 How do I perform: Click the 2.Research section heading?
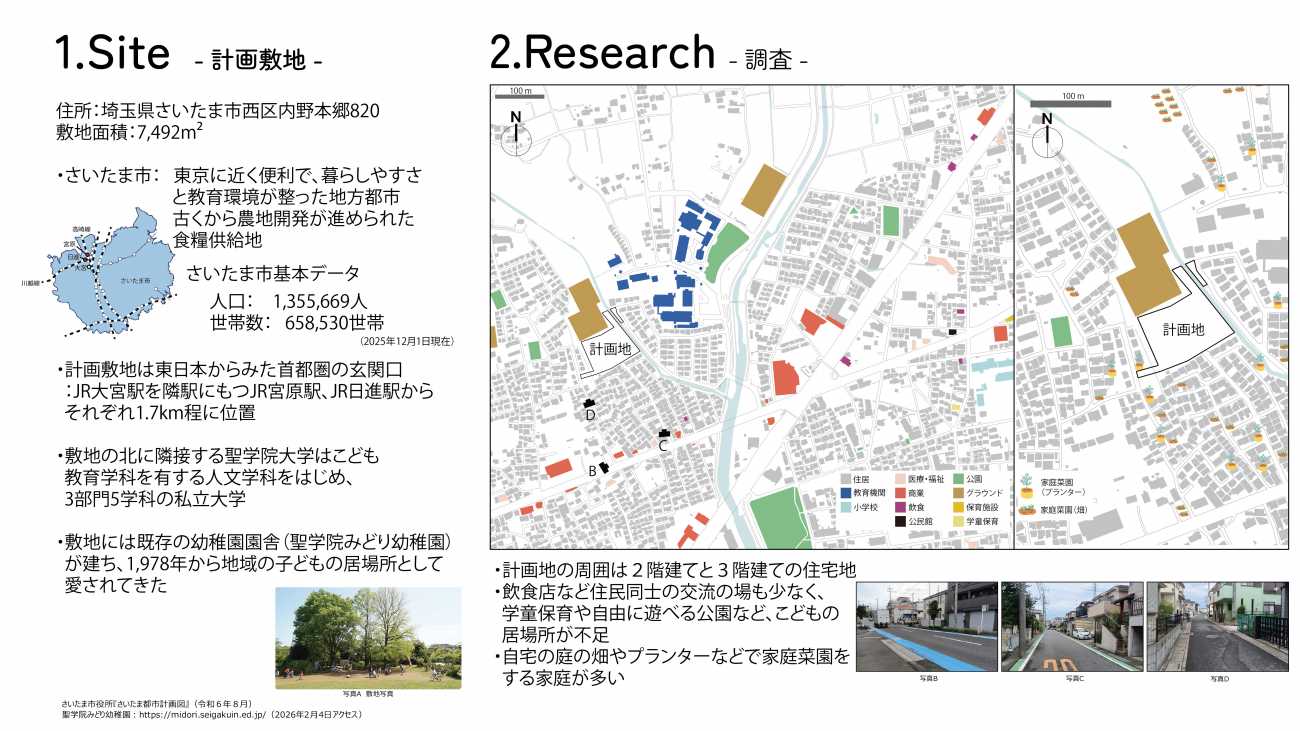coord(602,52)
